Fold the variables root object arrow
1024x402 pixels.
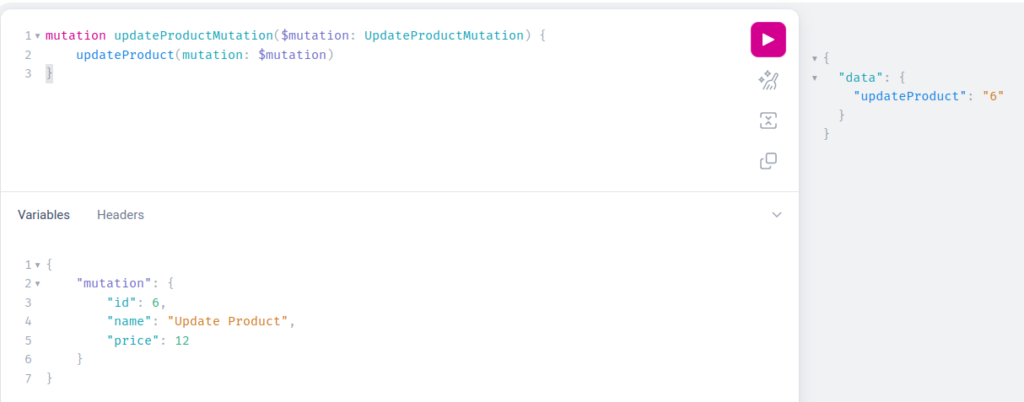point(37,265)
